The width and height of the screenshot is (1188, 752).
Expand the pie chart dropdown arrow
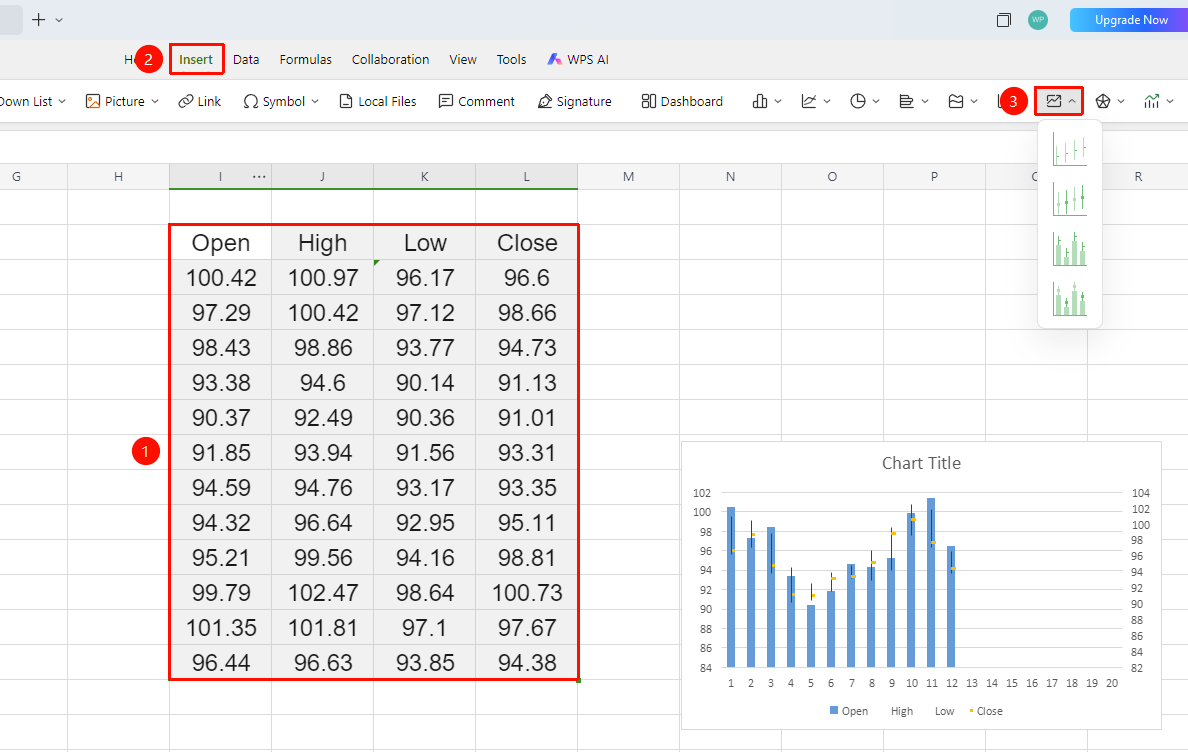[876, 101]
